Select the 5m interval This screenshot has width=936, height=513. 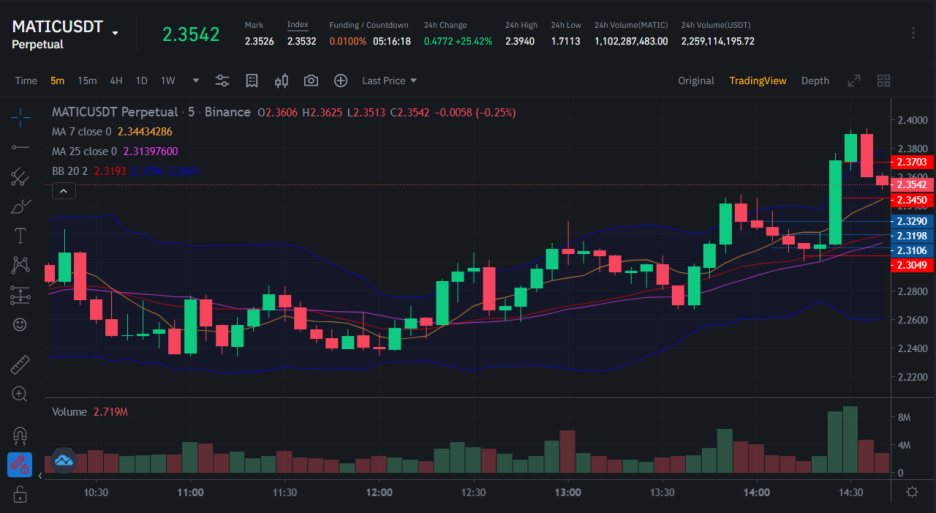click(57, 81)
